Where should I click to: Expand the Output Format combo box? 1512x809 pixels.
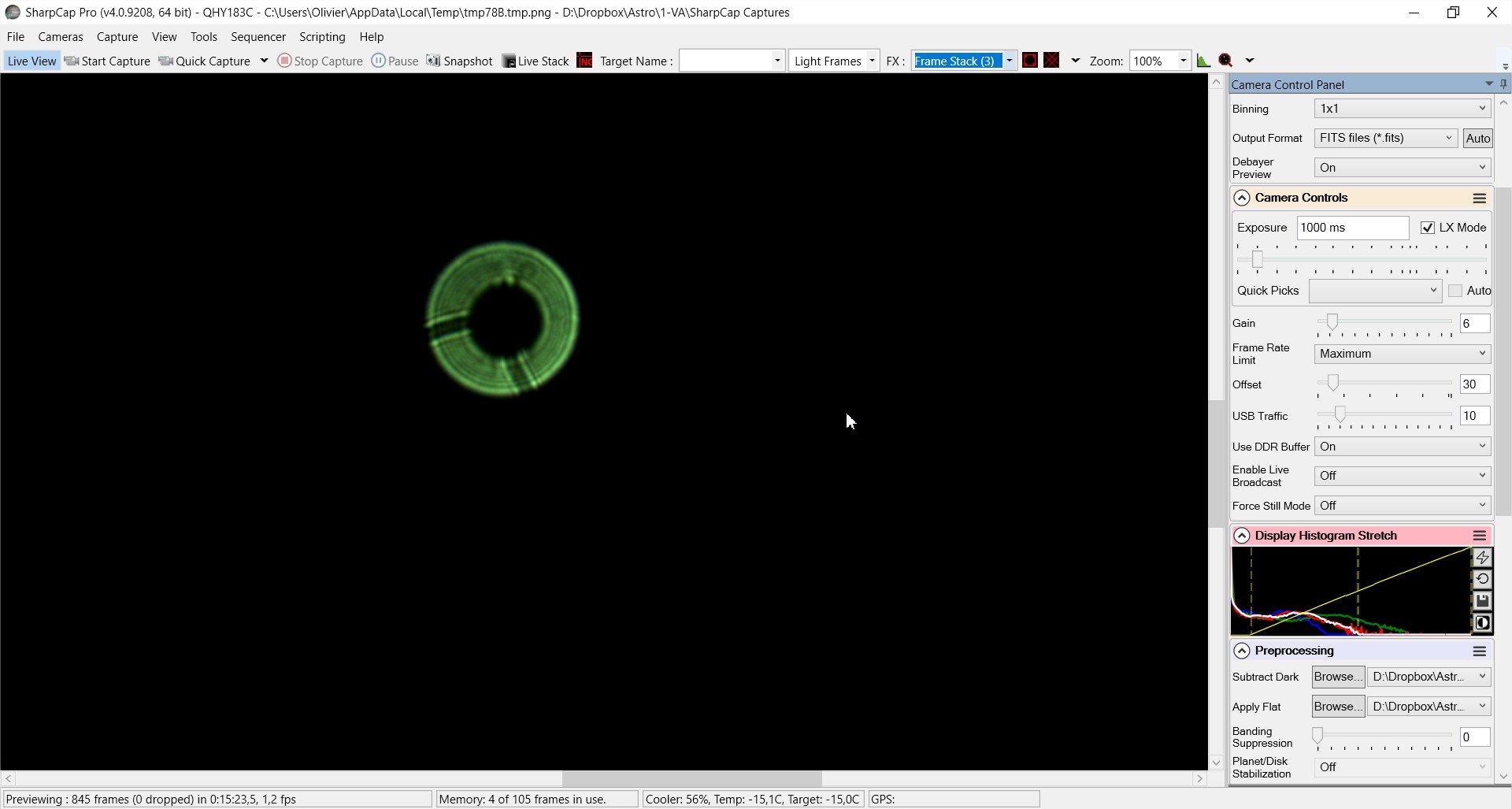1386,138
